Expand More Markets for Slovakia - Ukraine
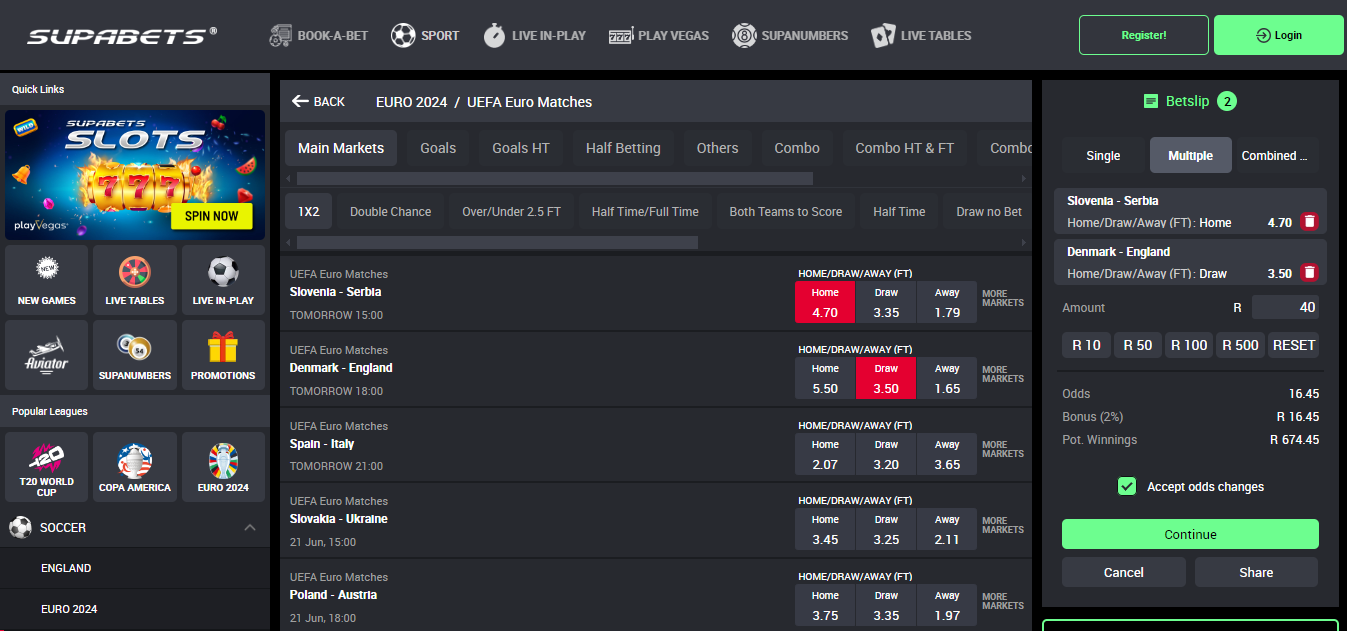Viewport: 1347px width, 631px height. click(x=1002, y=525)
